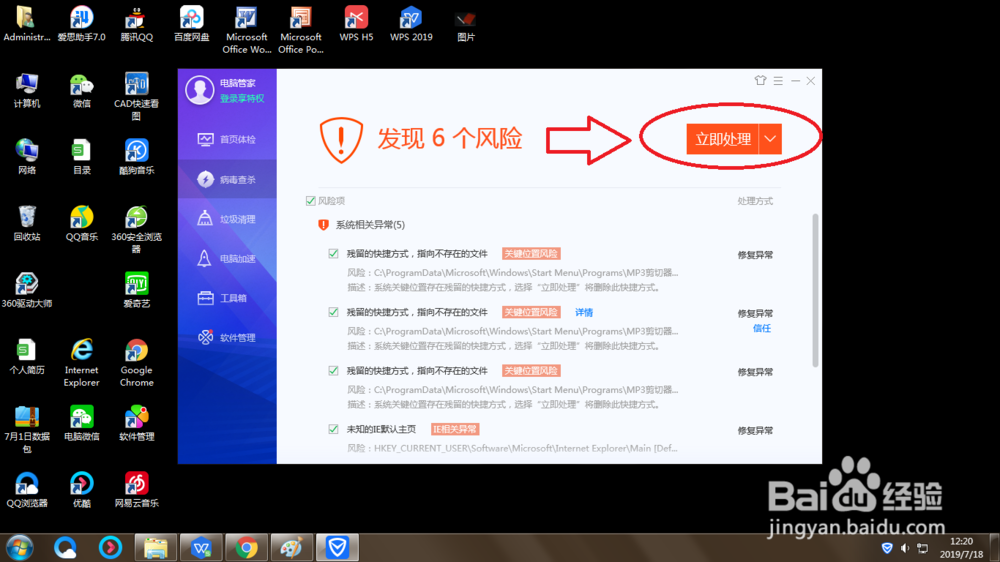Open the Windows Start menu
Image resolution: width=1000 pixels, height=562 pixels.
click(x=19, y=548)
